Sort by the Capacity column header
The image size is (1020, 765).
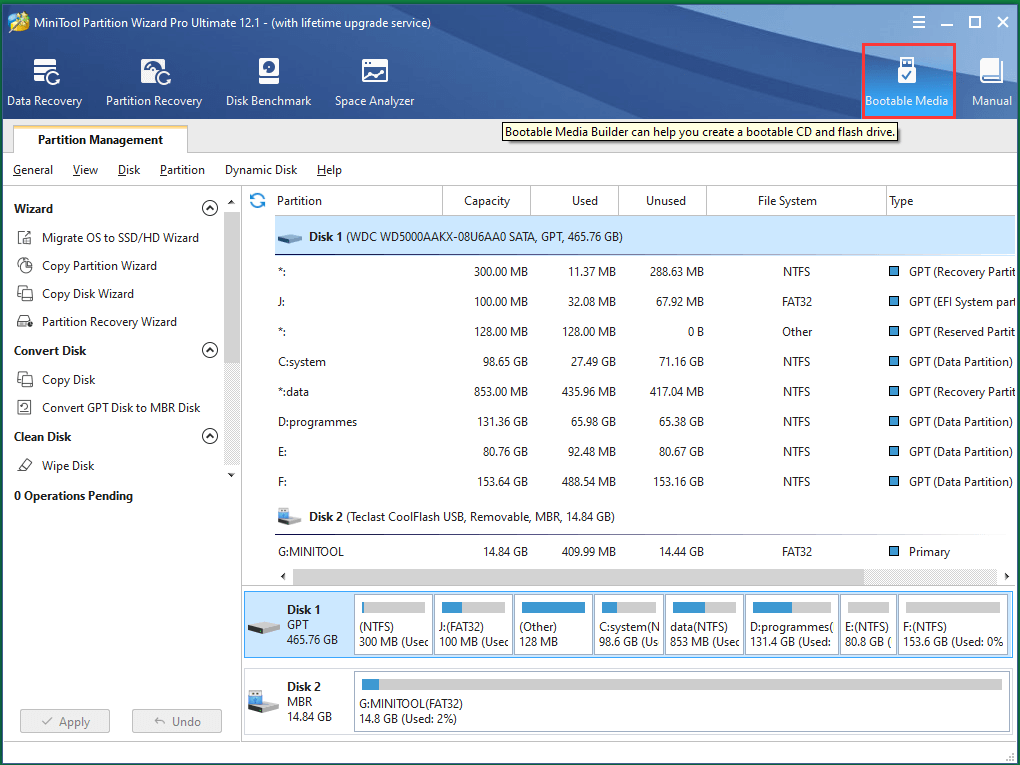tap(487, 200)
